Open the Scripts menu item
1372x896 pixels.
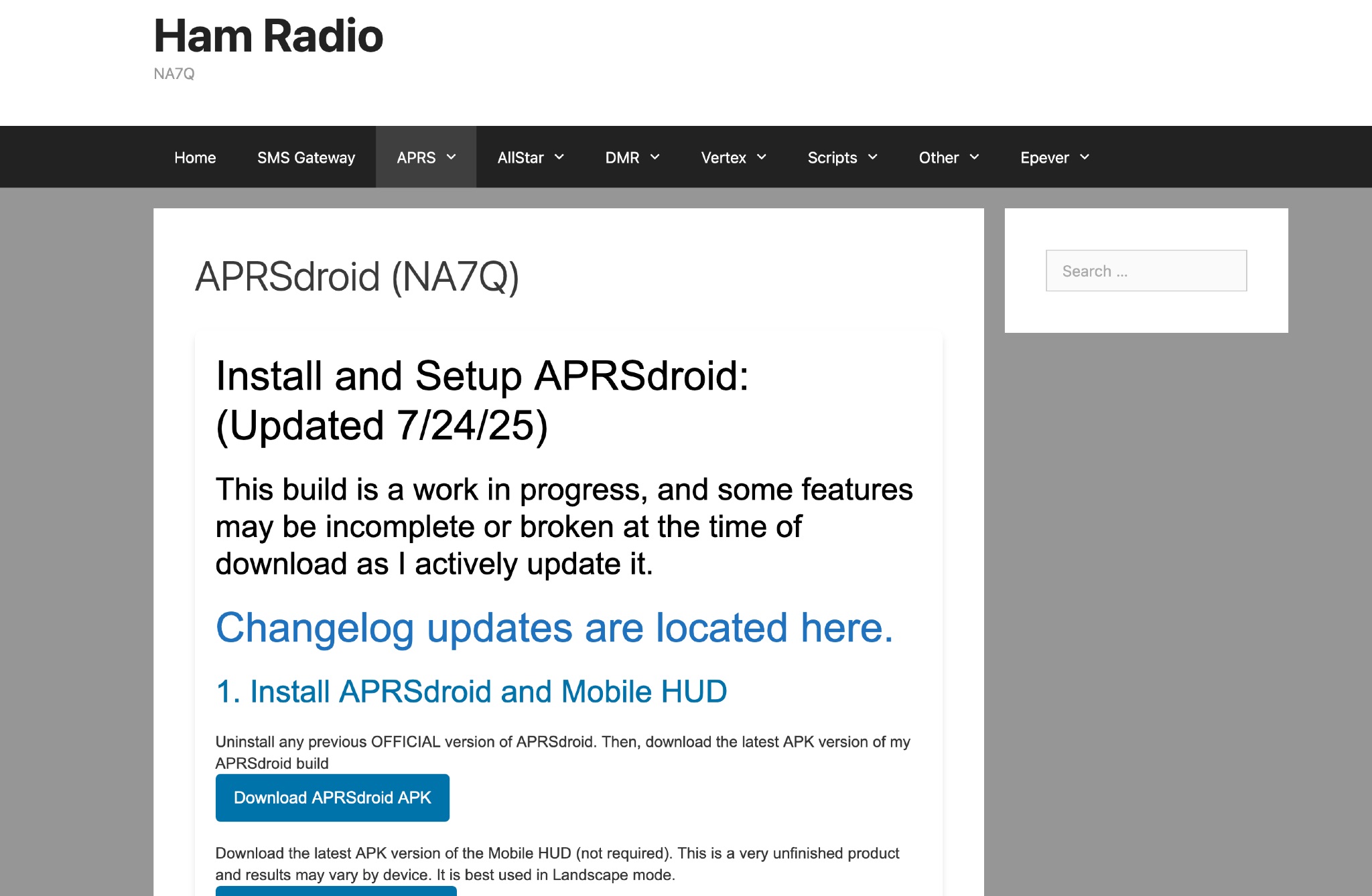coord(832,157)
